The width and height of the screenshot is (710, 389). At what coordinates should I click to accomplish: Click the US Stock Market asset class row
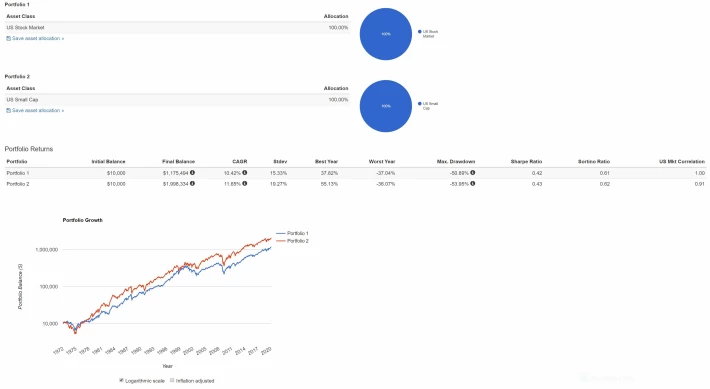click(x=177, y=28)
